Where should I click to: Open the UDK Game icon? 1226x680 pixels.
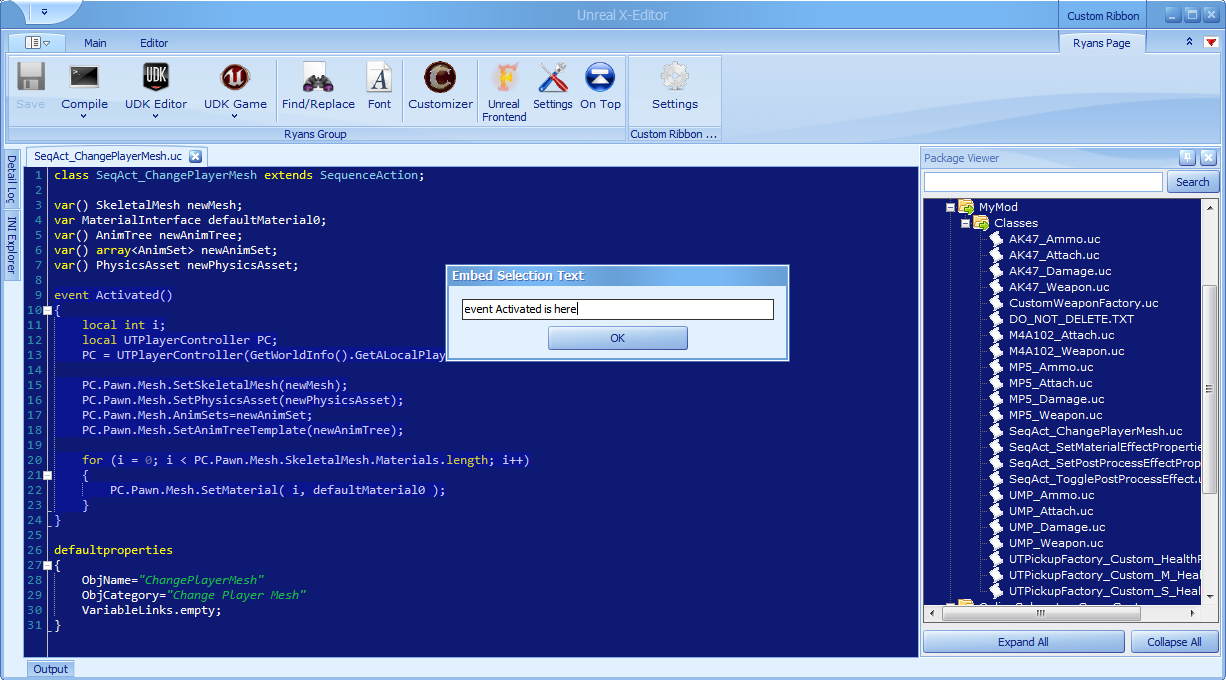[x=235, y=77]
